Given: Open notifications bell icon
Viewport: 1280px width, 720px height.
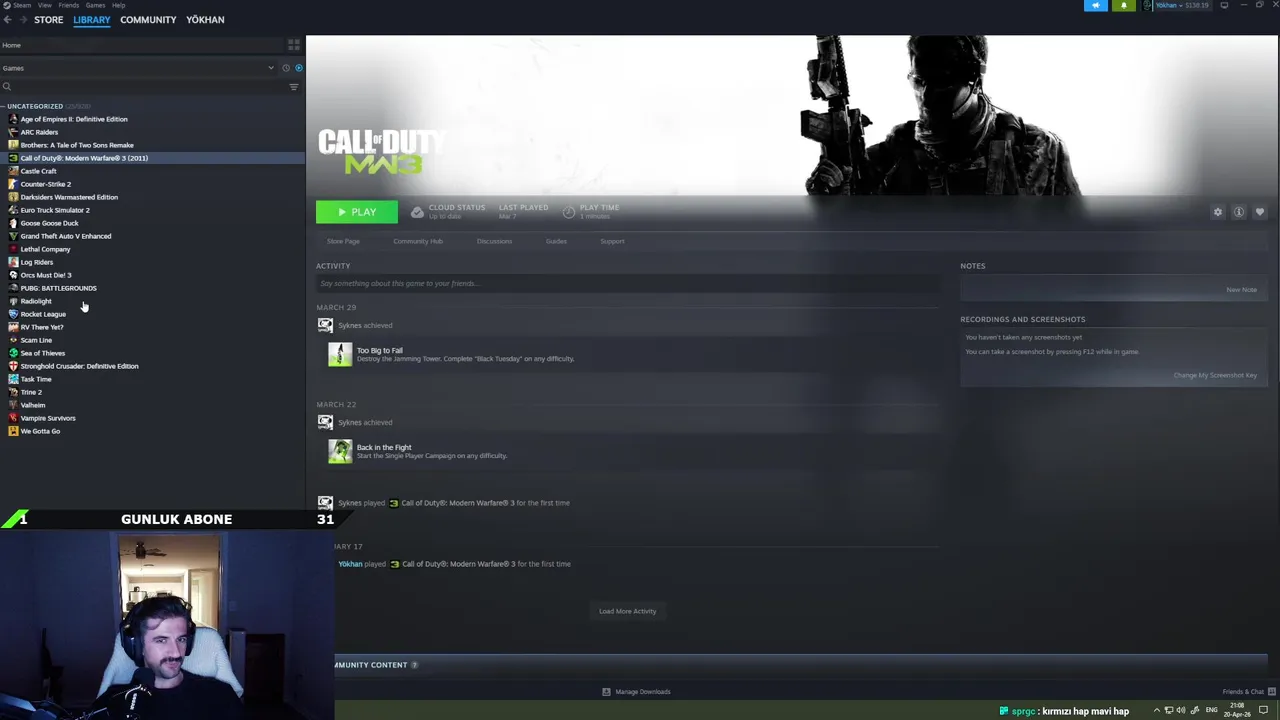Looking at the screenshot, I should point(1123,5).
